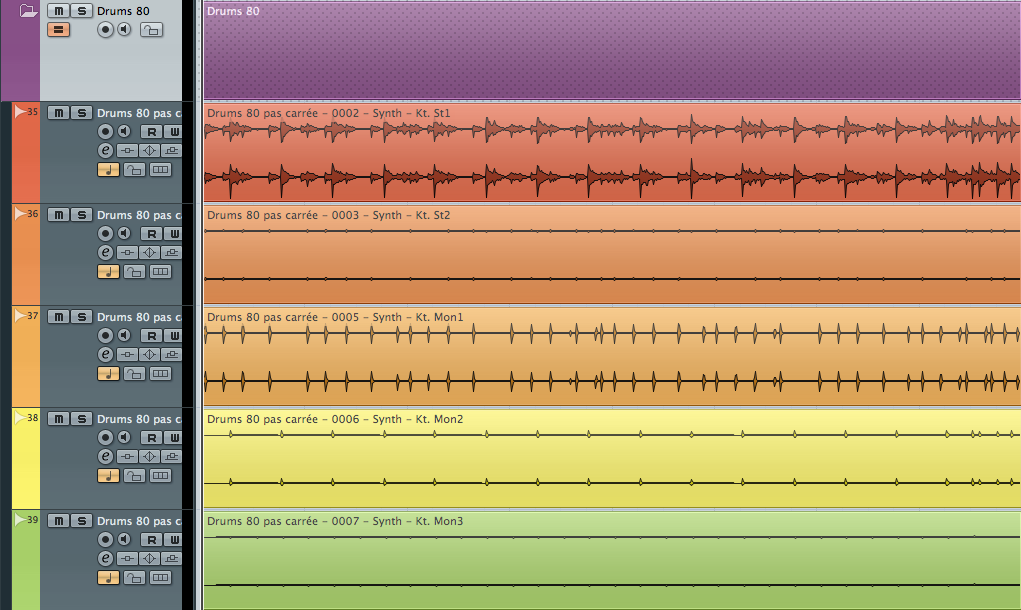The image size is (1021, 610).
Task: Toggle group editing on Drums 80 folder
Action: [59, 29]
